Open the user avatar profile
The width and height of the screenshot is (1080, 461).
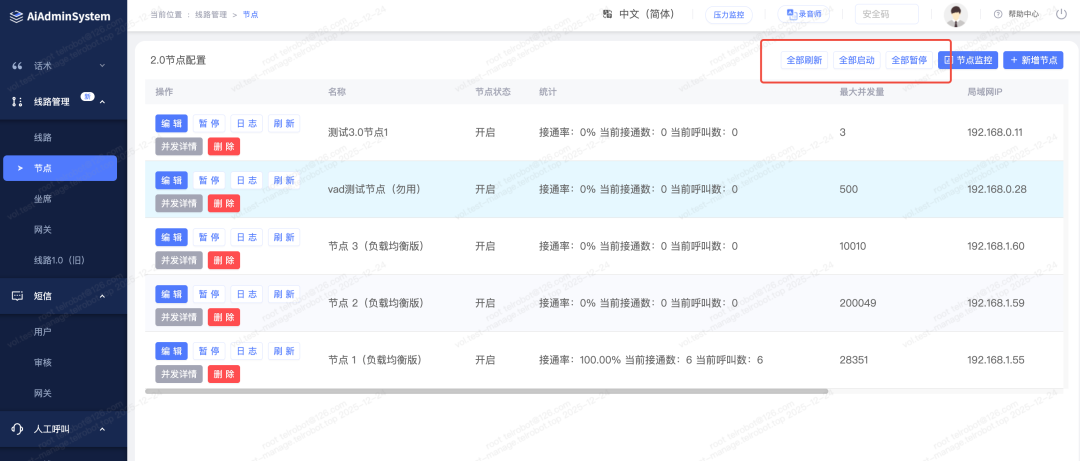click(x=956, y=15)
